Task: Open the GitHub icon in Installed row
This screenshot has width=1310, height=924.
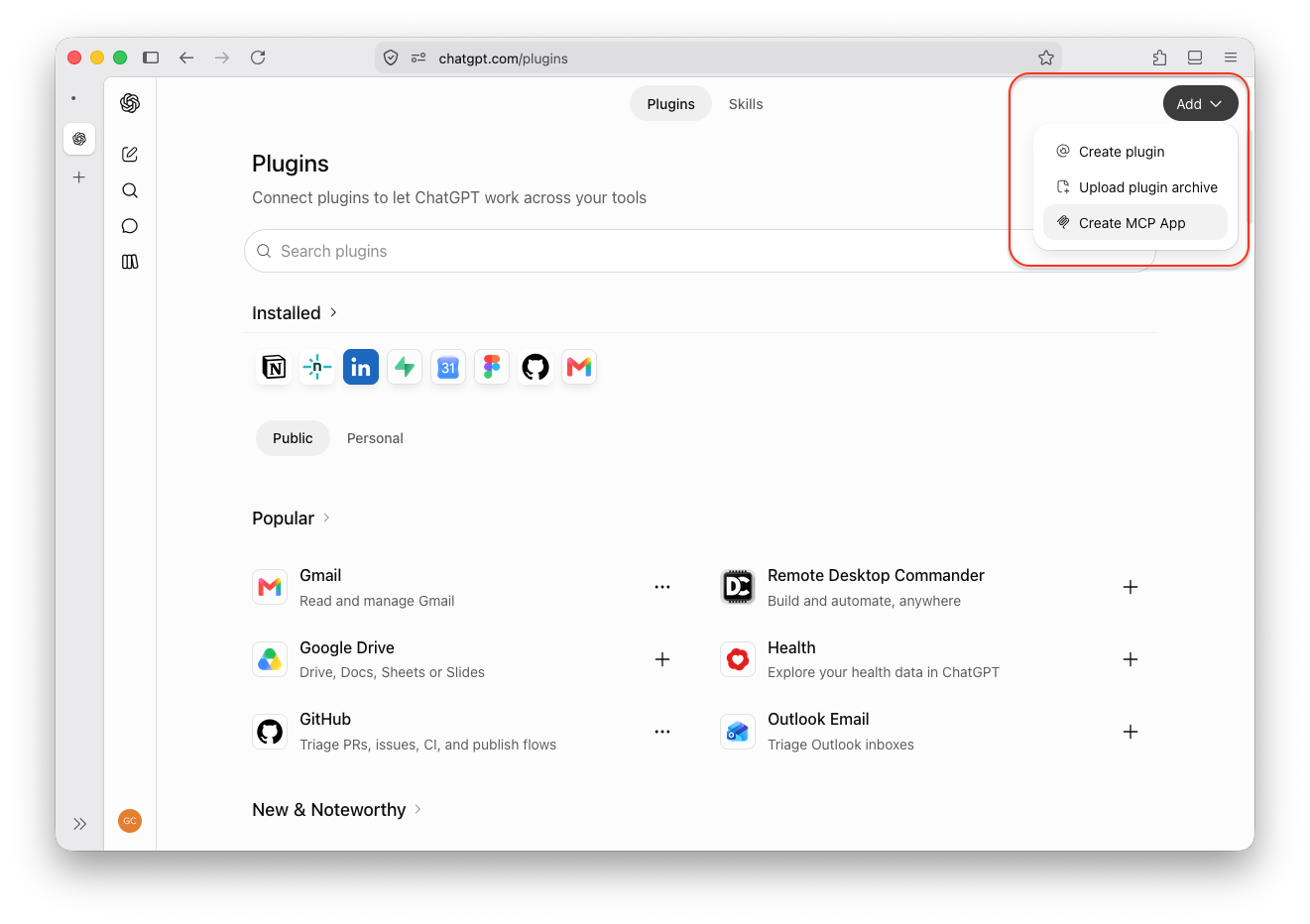Action: [x=536, y=367]
